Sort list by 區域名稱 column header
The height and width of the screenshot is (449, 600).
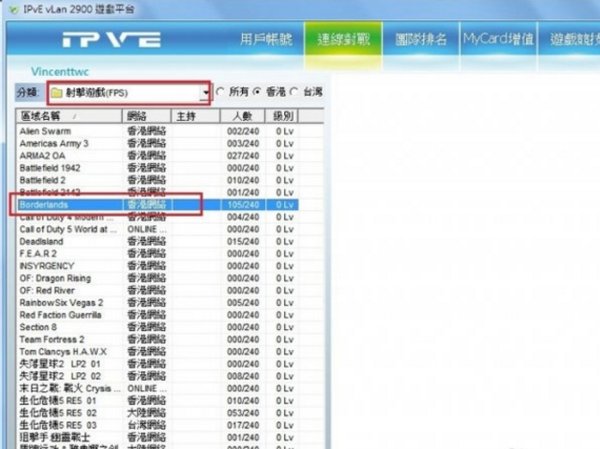[x=68, y=117]
